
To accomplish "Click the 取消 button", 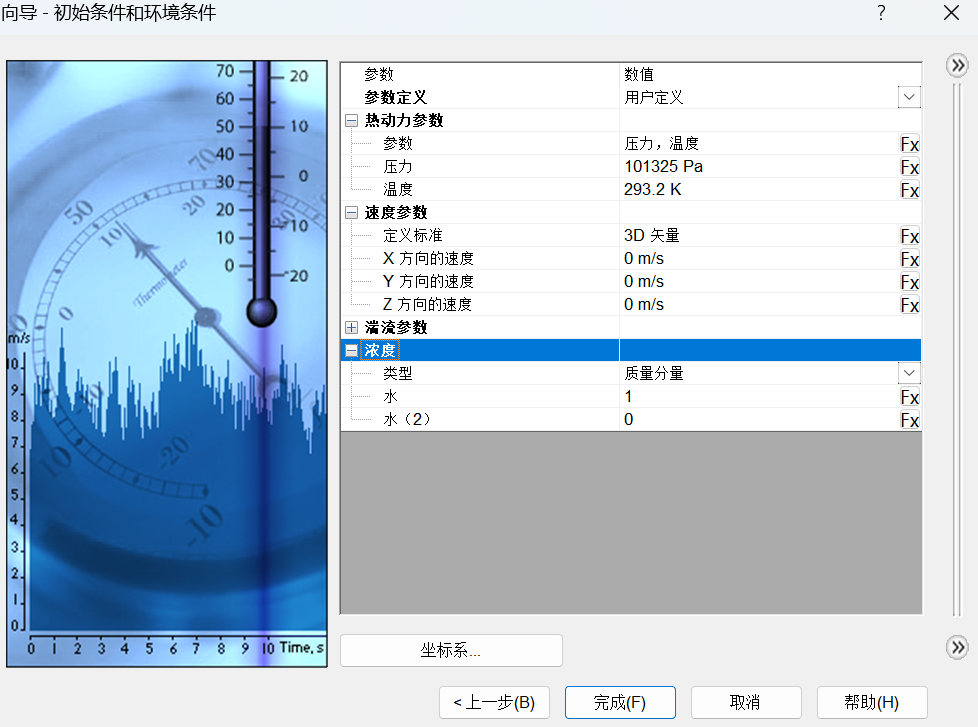I will coord(745,702).
